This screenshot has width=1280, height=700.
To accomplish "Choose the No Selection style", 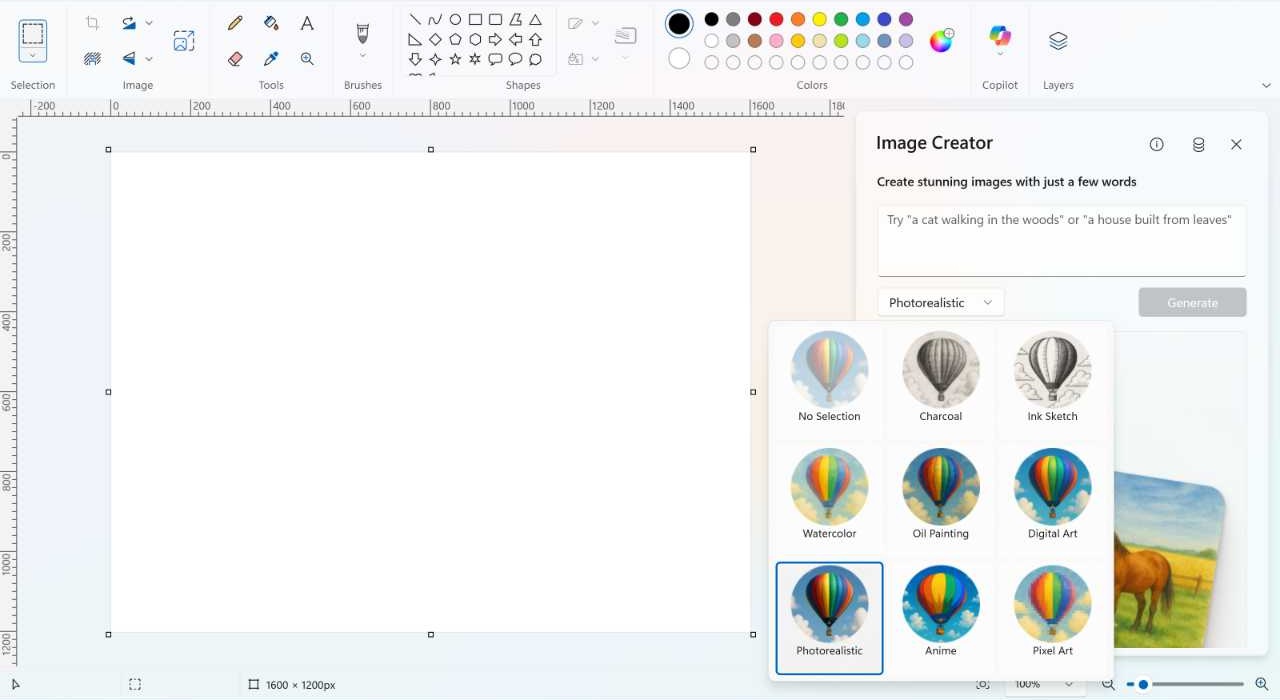I will coord(829,379).
